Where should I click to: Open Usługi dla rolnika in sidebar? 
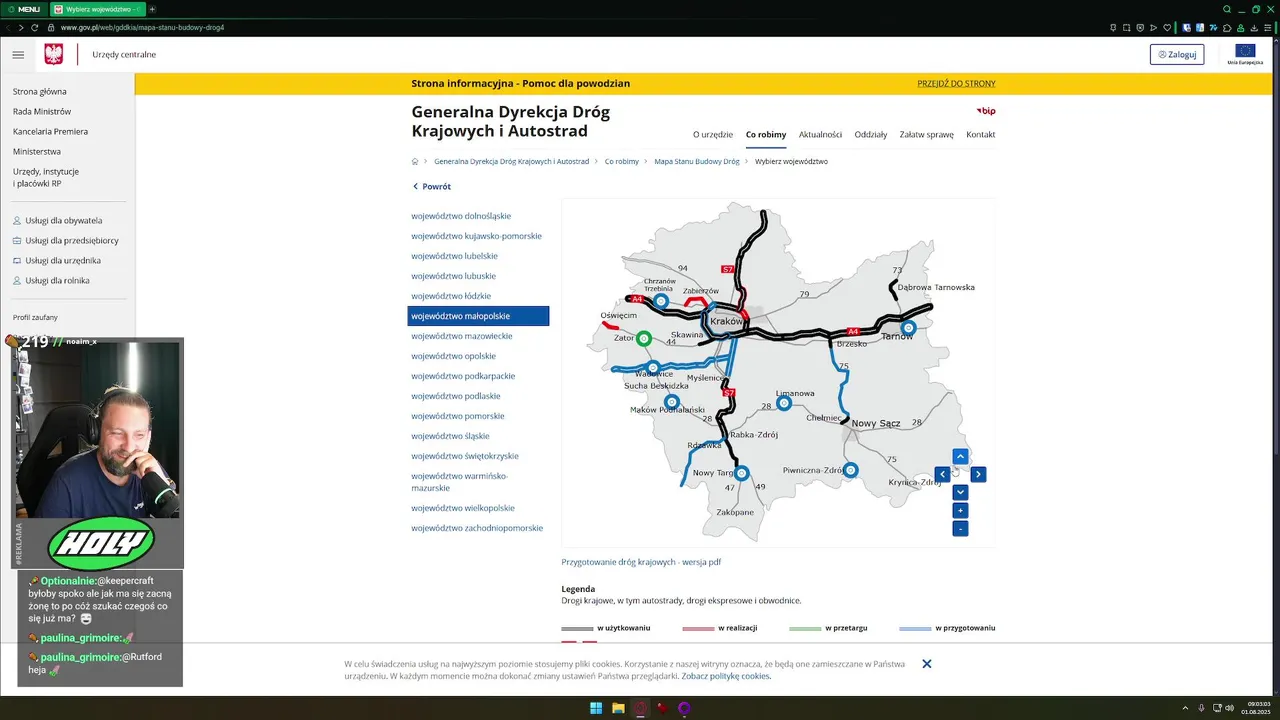pyautogui.click(x=57, y=281)
